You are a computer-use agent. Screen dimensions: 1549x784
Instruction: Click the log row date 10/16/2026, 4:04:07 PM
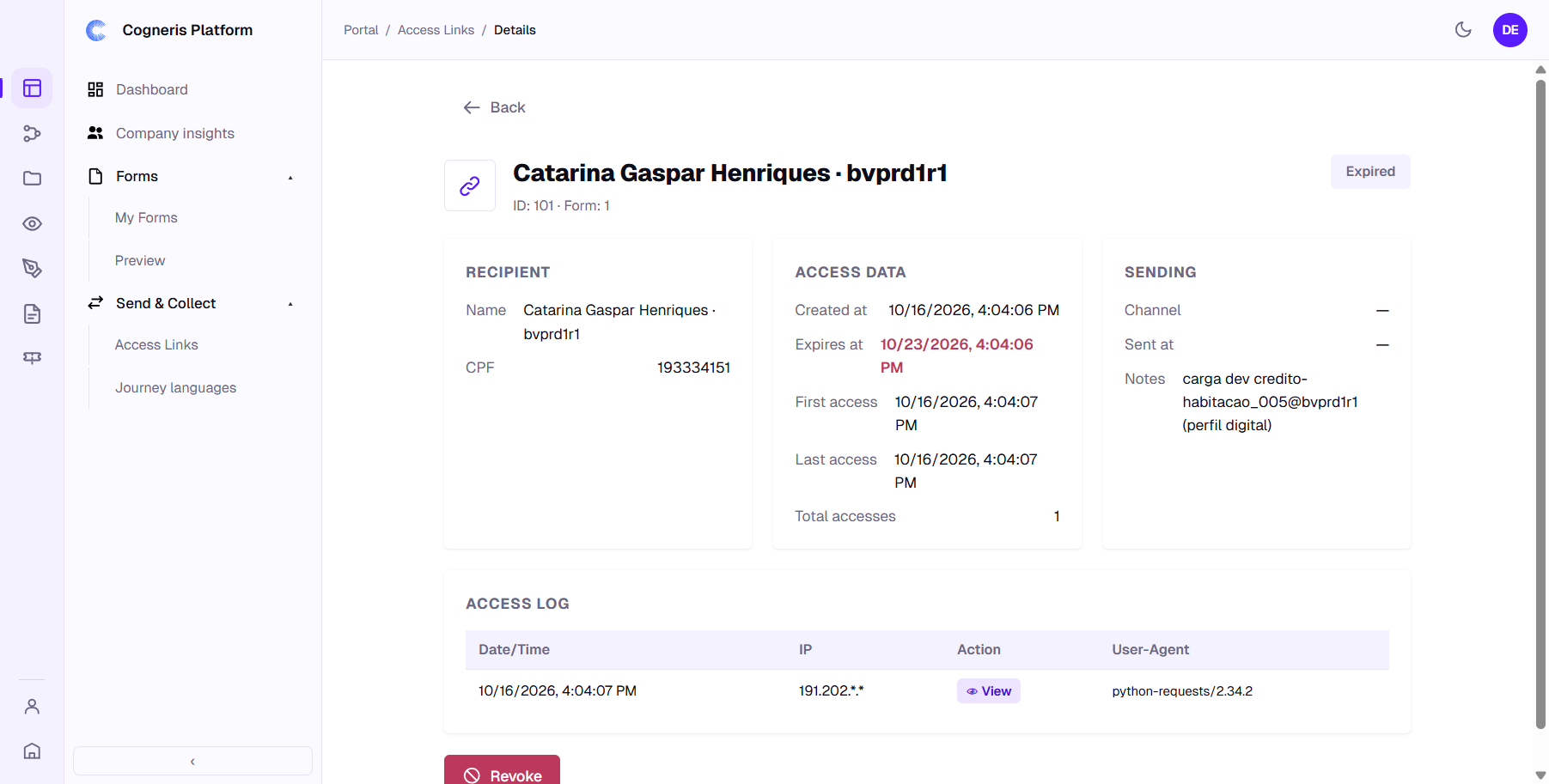point(558,691)
